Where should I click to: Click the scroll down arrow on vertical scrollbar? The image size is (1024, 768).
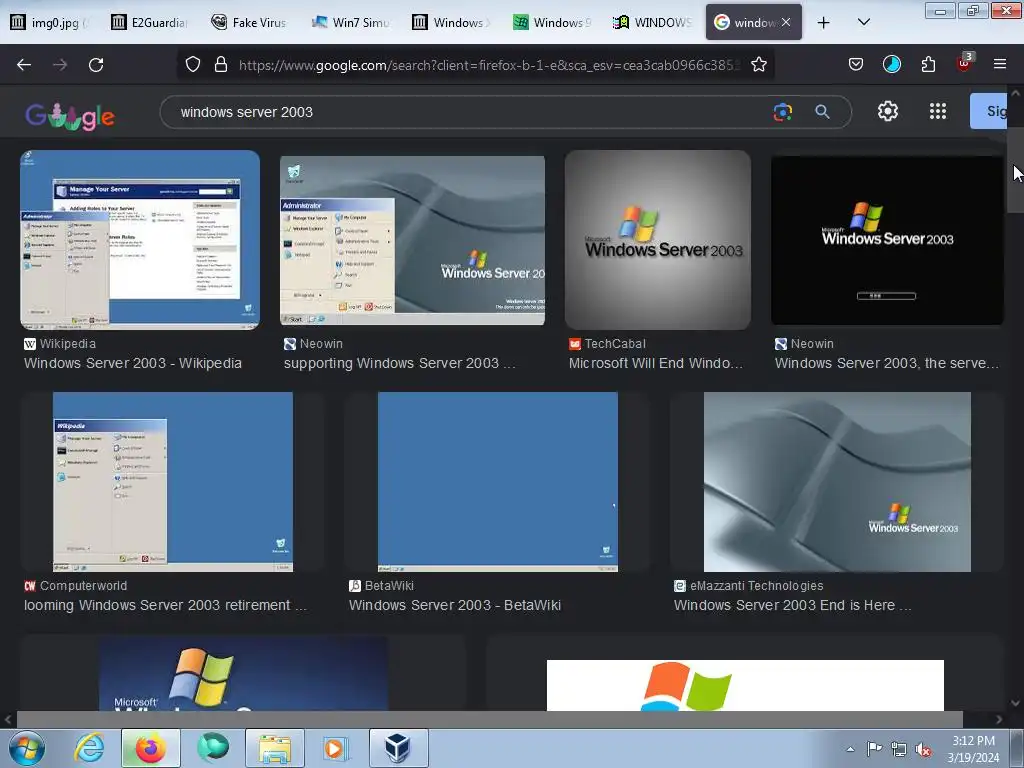point(1015,703)
